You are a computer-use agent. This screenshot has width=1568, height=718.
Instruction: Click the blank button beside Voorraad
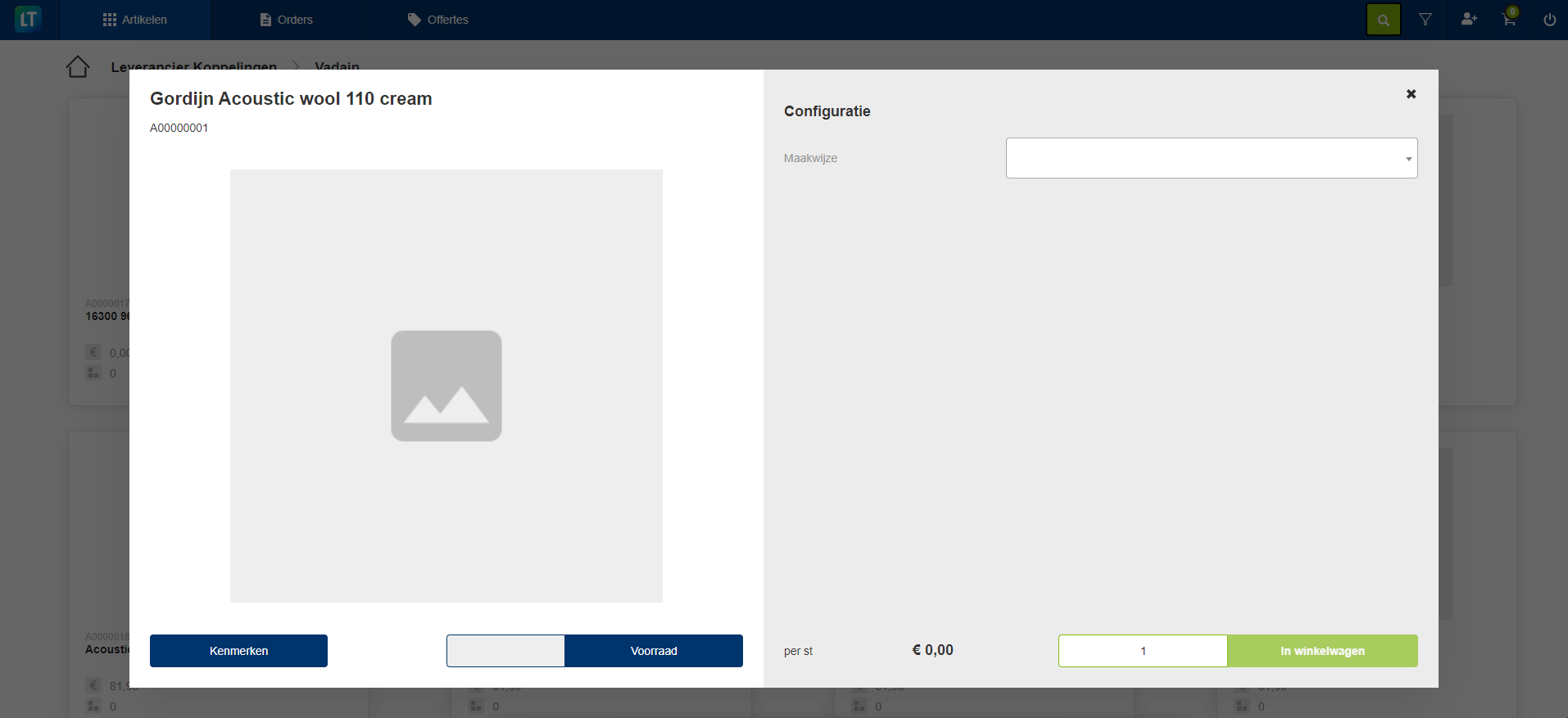[505, 651]
